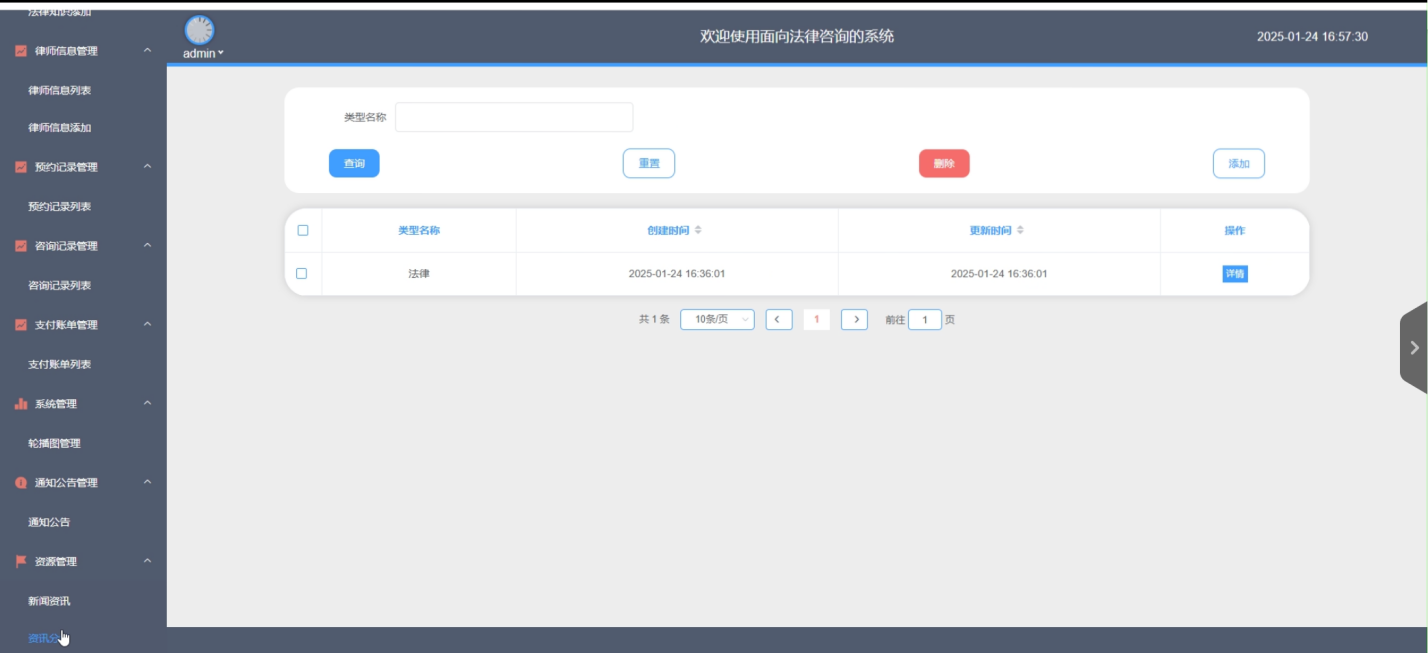Image resolution: width=1428 pixels, height=653 pixels.
Task: Click the 类型名称 search input field
Action: point(514,117)
